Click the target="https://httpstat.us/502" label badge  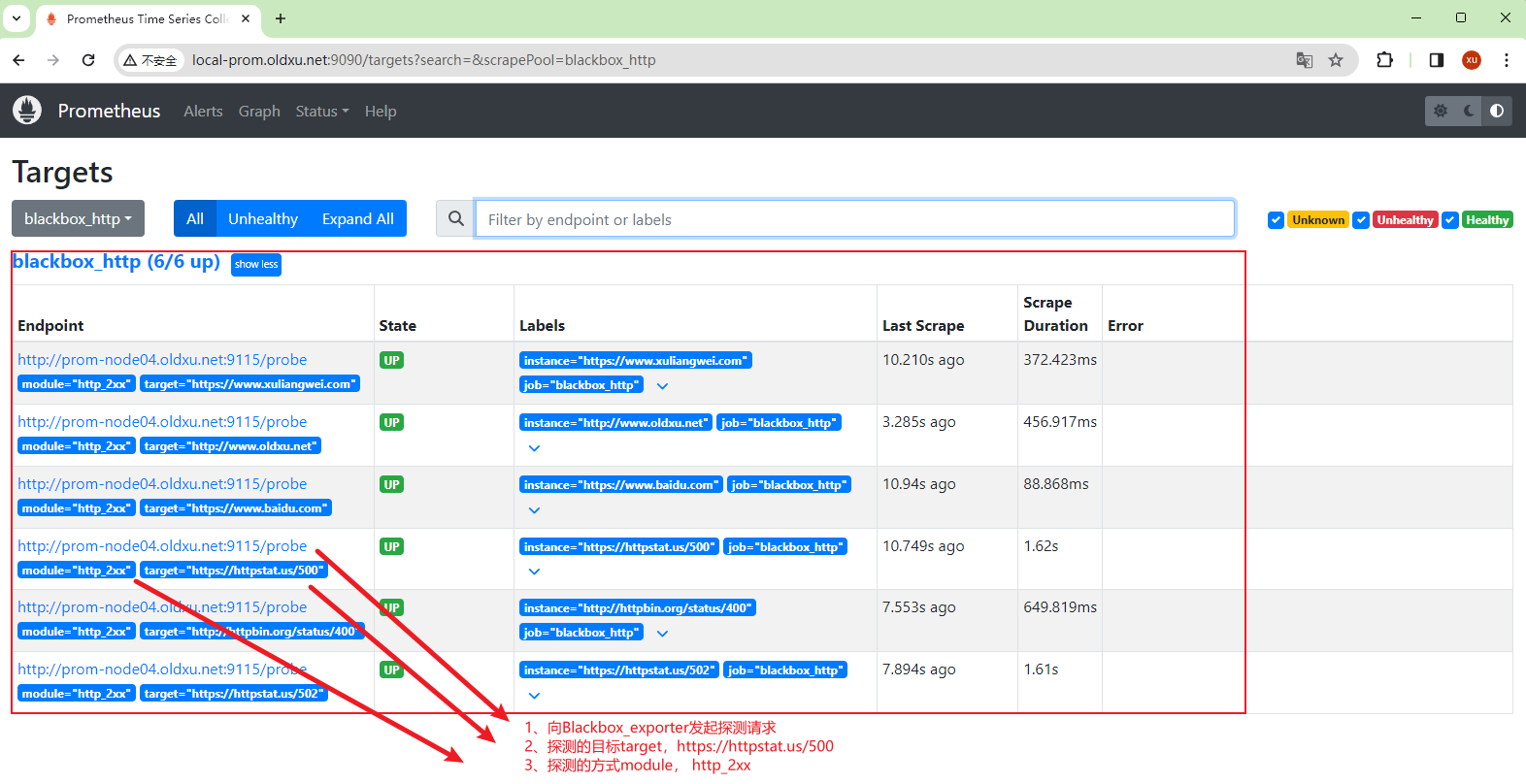pyautogui.click(x=233, y=694)
